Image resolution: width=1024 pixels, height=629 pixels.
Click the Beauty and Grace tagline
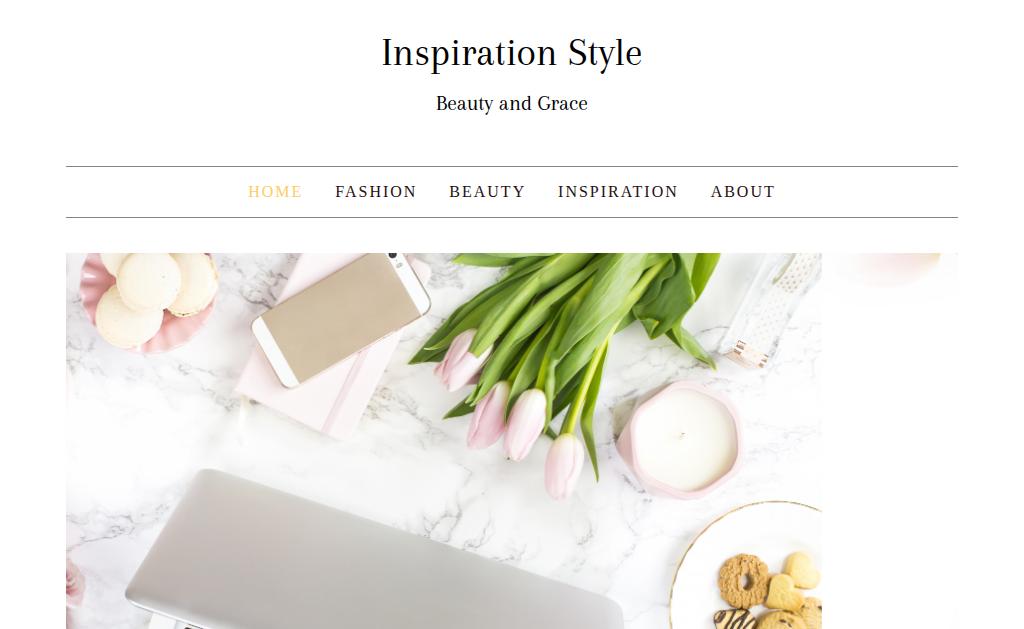pos(511,104)
